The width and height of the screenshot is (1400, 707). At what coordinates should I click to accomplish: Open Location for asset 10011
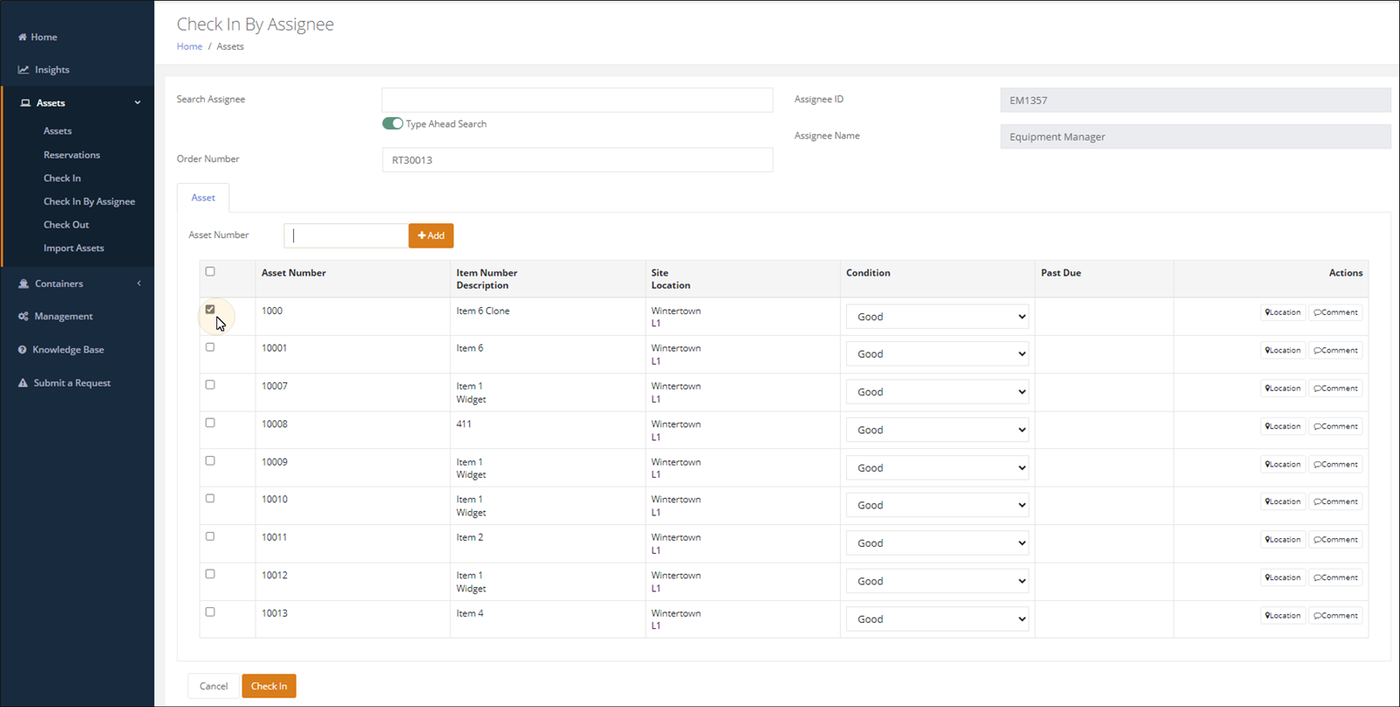tap(1282, 540)
